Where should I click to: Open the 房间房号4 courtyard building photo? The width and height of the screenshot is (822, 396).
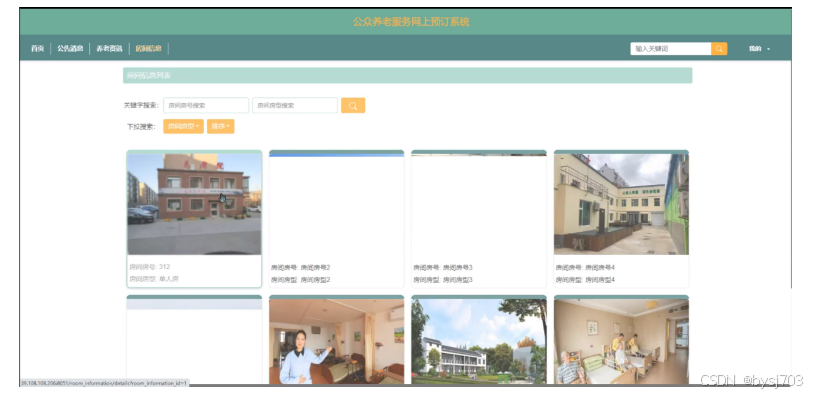tap(621, 204)
